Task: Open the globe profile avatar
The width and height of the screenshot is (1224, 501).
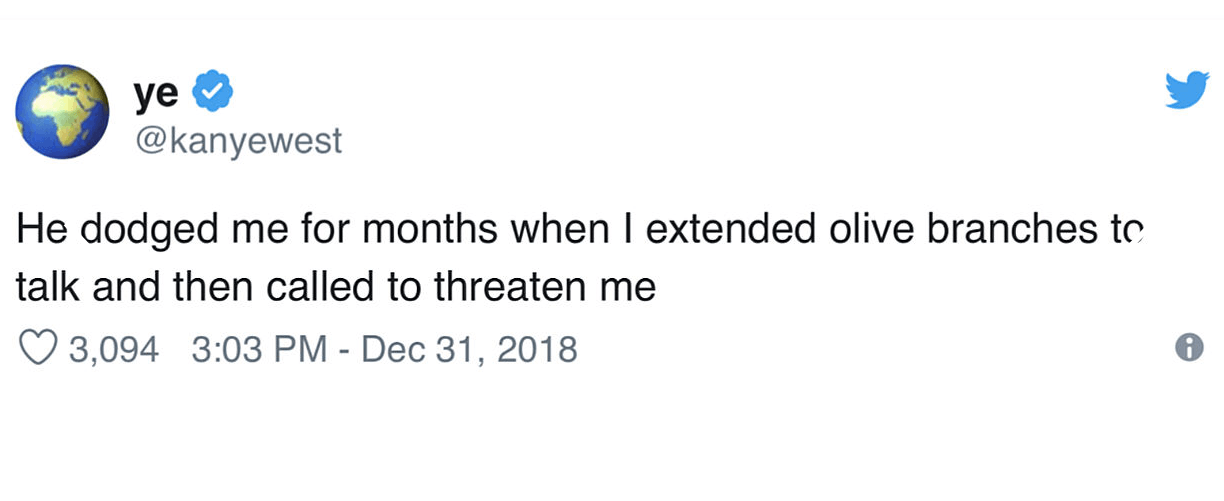Action: [64, 111]
